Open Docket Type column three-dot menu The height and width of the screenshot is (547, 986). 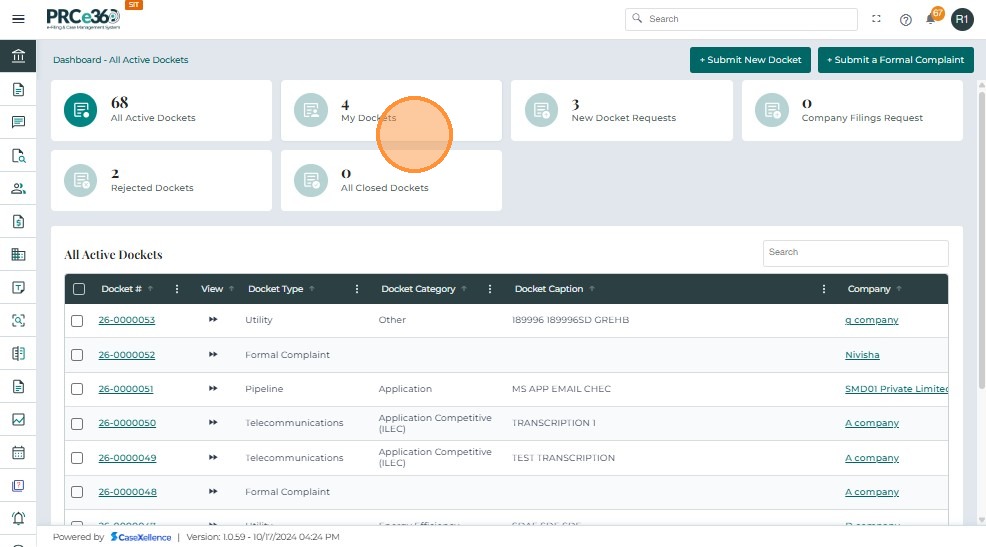point(357,289)
